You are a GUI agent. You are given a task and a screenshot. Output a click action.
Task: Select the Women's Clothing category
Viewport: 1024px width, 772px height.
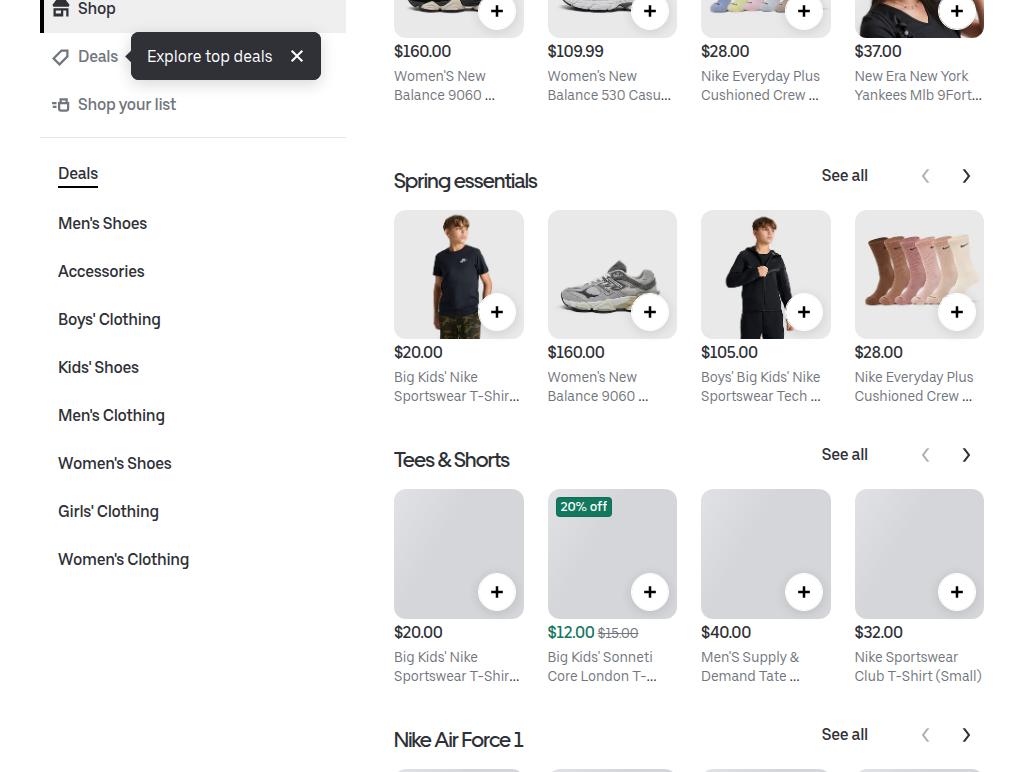tap(123, 560)
